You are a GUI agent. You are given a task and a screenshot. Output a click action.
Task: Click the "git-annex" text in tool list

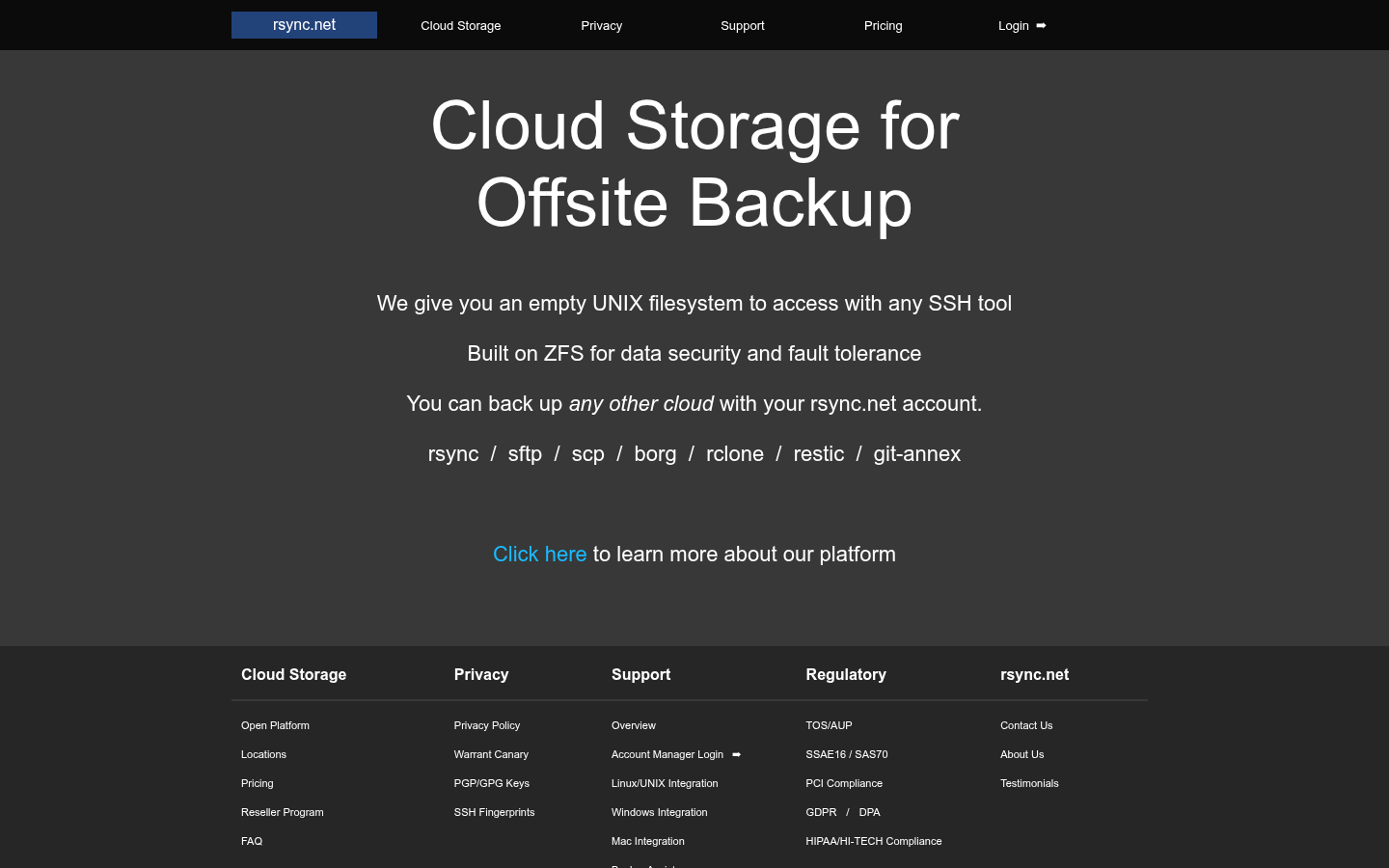917,454
